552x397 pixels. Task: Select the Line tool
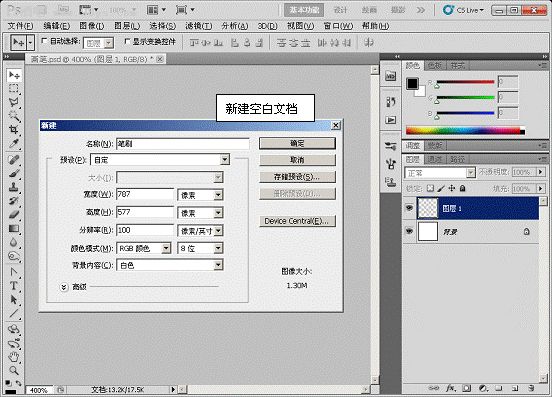coord(14,313)
